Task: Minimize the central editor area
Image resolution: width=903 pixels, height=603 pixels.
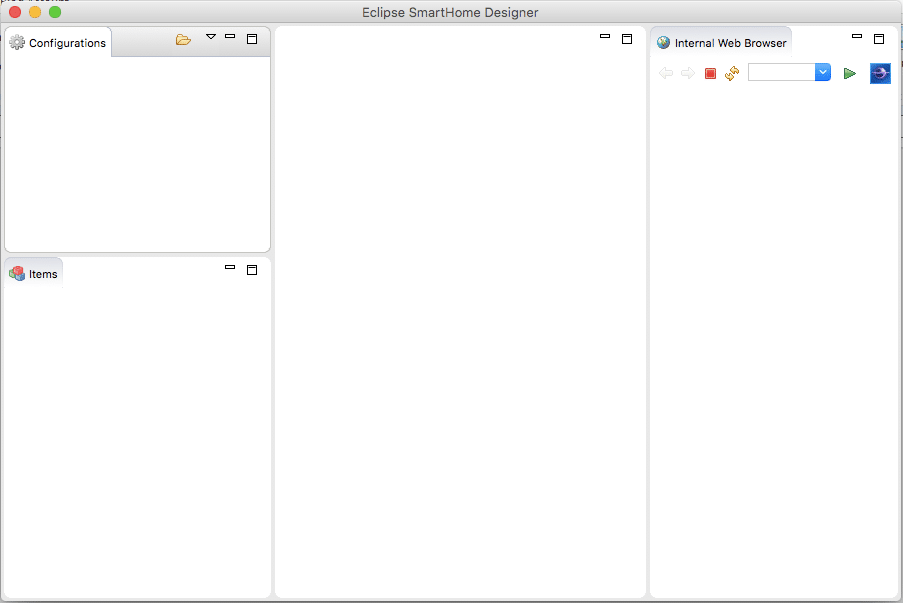Action: [605, 36]
